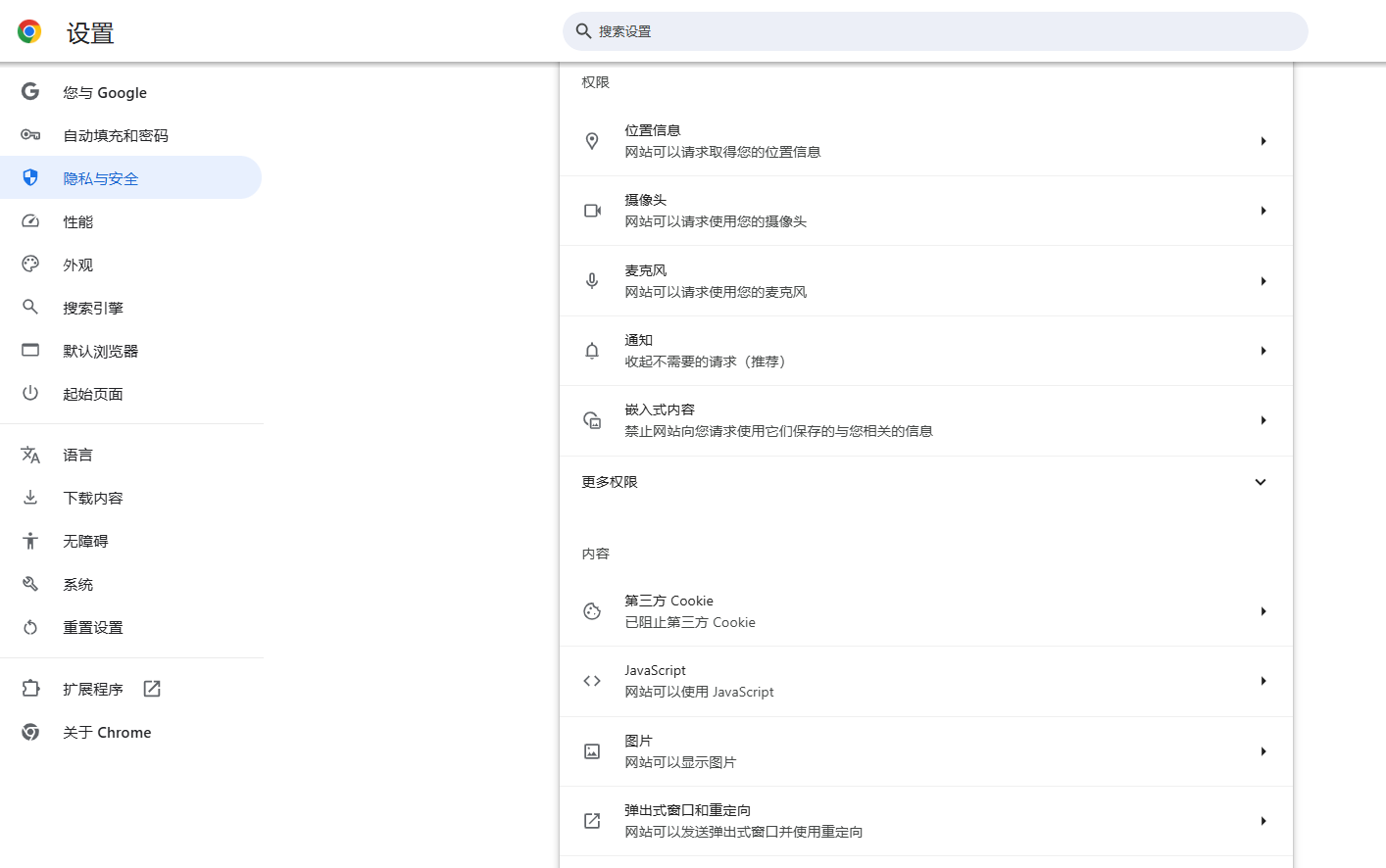Click the download arrow icon in sidebar

30,497
